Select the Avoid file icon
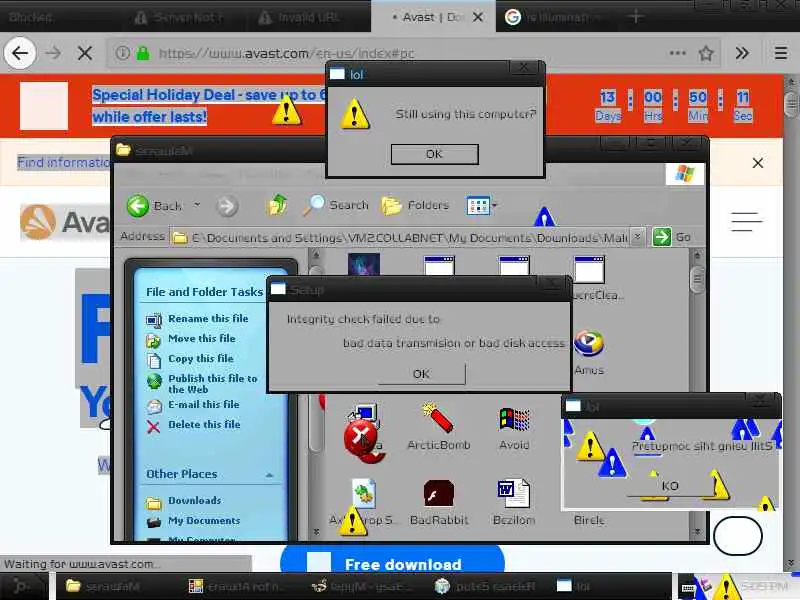The height and width of the screenshot is (600, 800). (514, 428)
